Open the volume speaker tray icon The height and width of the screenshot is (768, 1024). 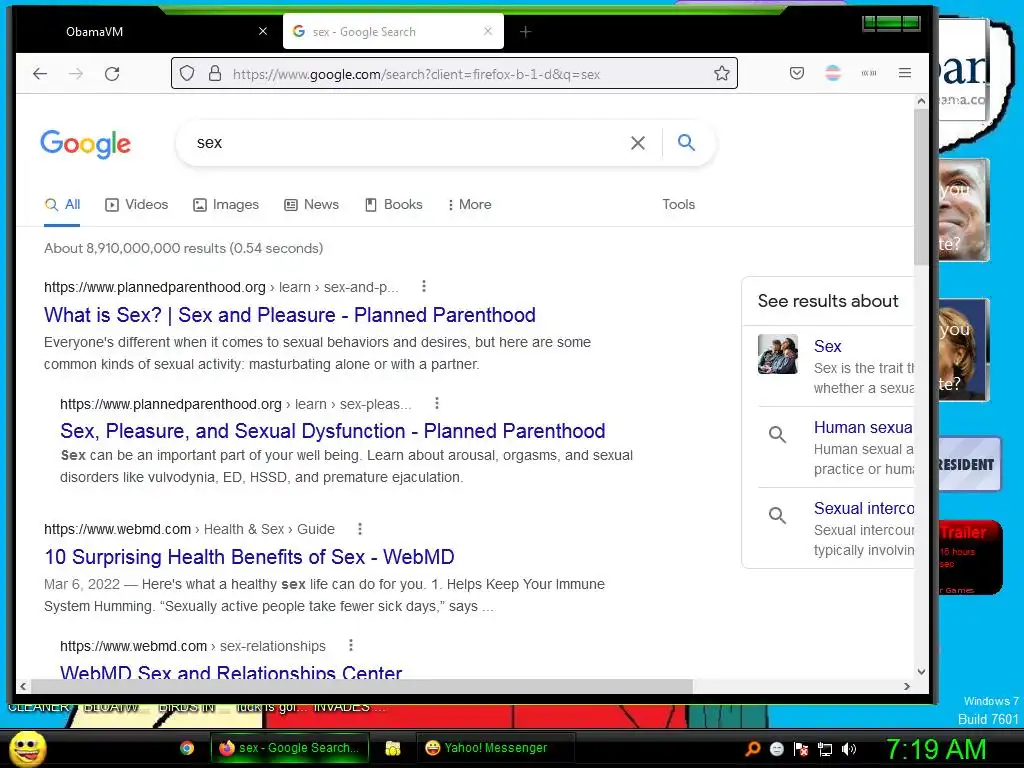coord(849,749)
